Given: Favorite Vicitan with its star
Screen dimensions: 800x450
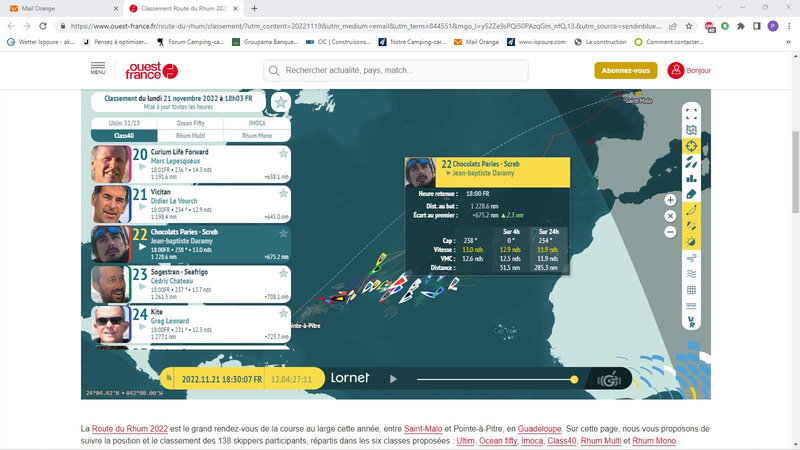Looking at the screenshot, I should click(283, 193).
